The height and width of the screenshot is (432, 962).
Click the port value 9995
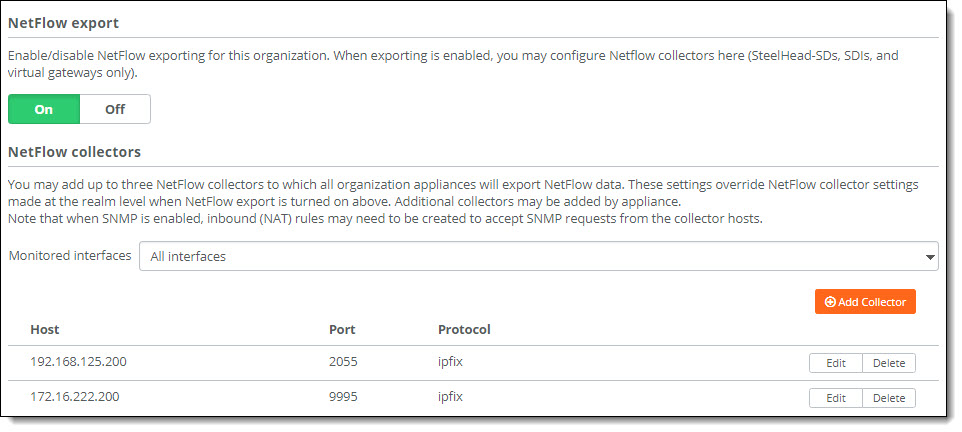click(343, 396)
